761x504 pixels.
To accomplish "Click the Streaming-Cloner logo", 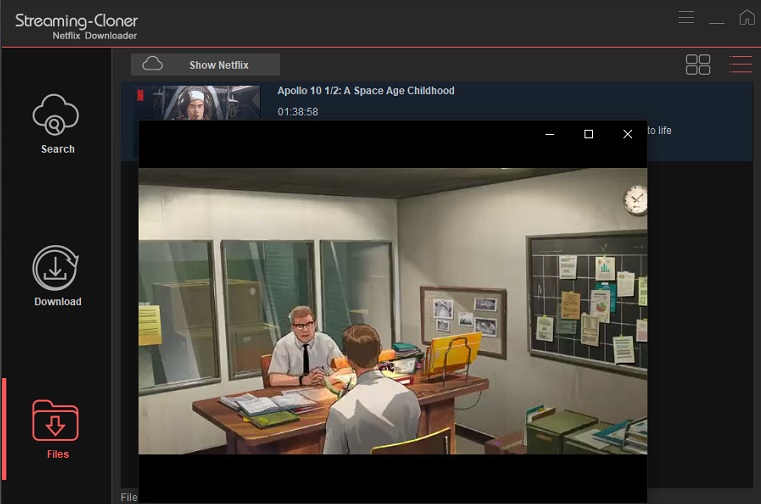I will tap(76, 26).
